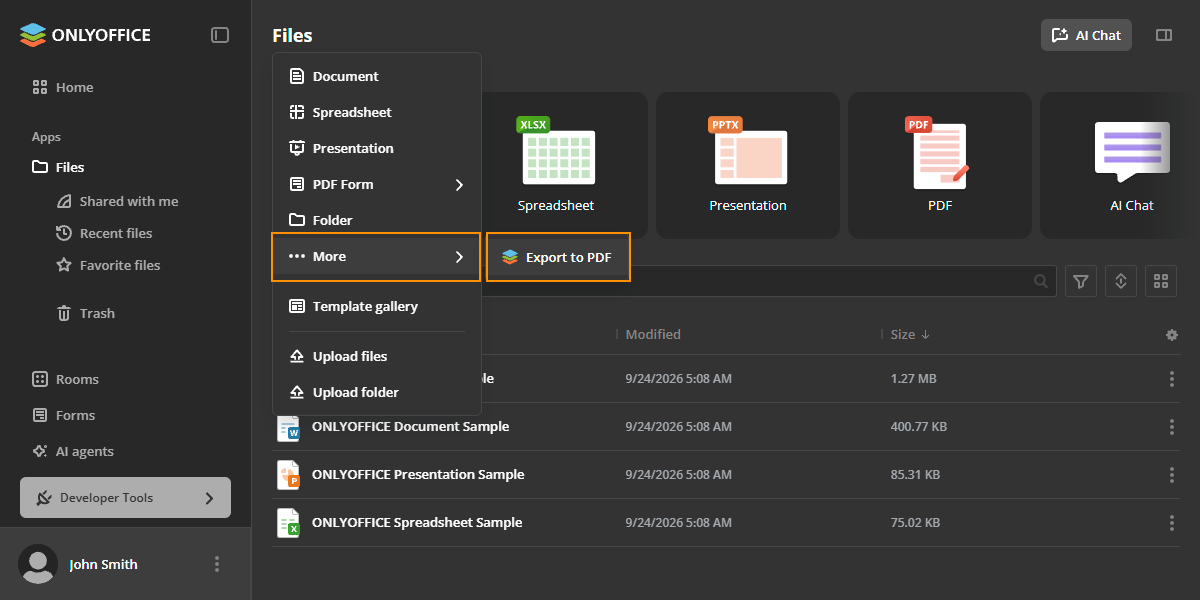Click the Spreadsheet Sample file icon
The height and width of the screenshot is (600, 1200).
click(x=288, y=523)
